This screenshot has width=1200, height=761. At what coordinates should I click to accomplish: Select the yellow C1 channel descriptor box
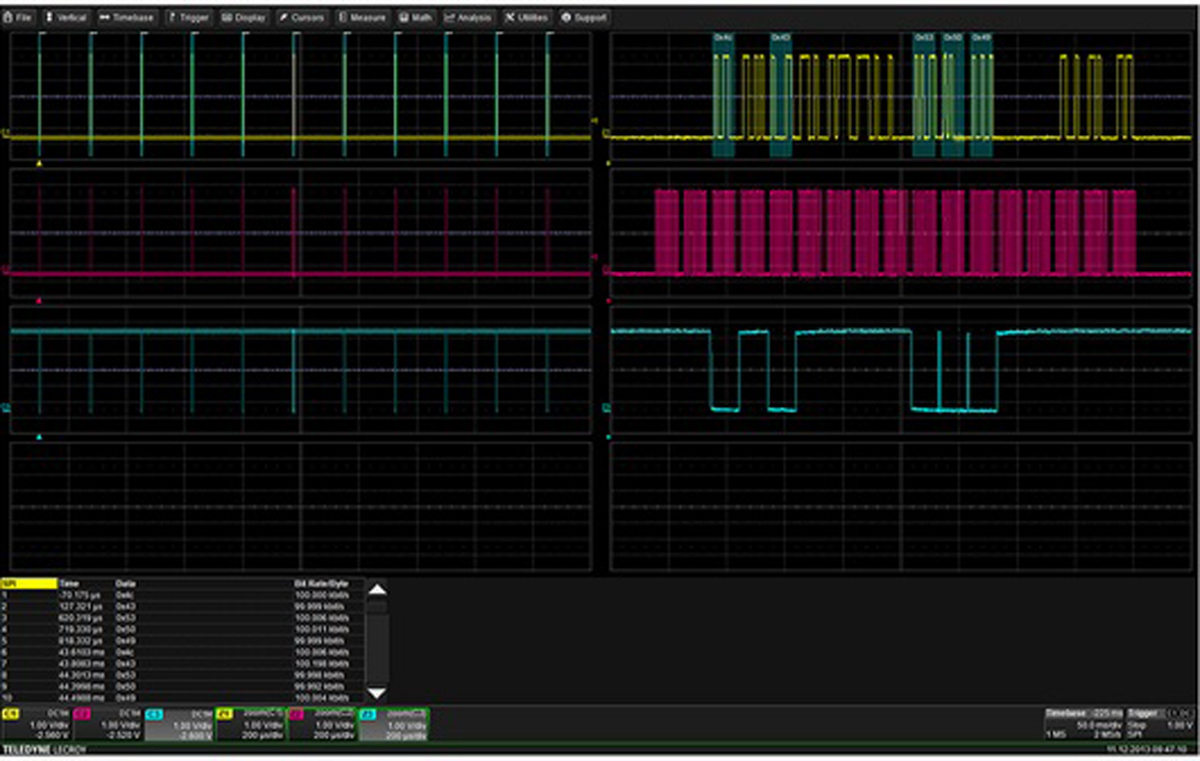36,724
